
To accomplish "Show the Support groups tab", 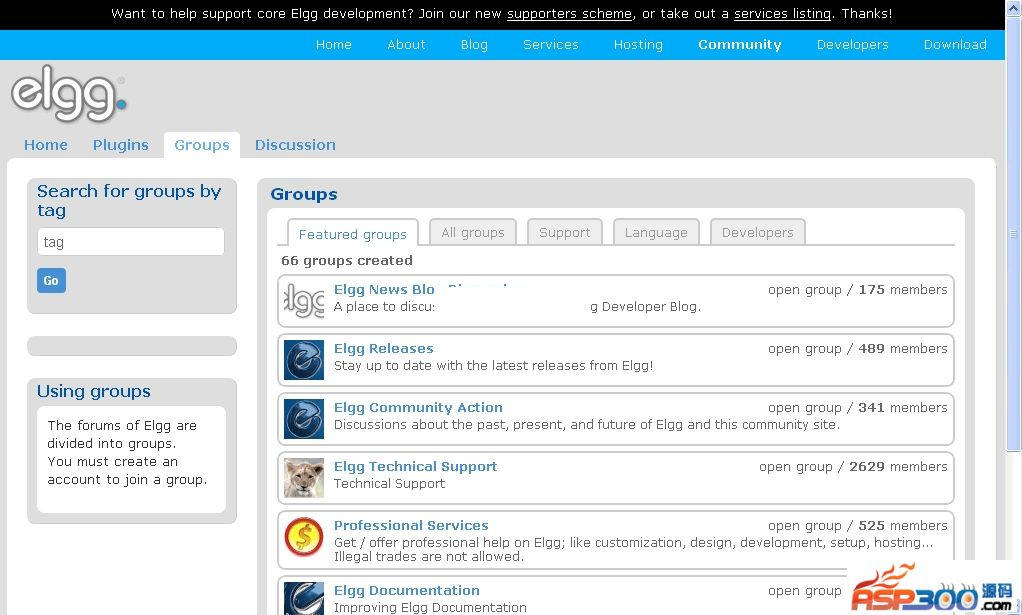I will (564, 232).
